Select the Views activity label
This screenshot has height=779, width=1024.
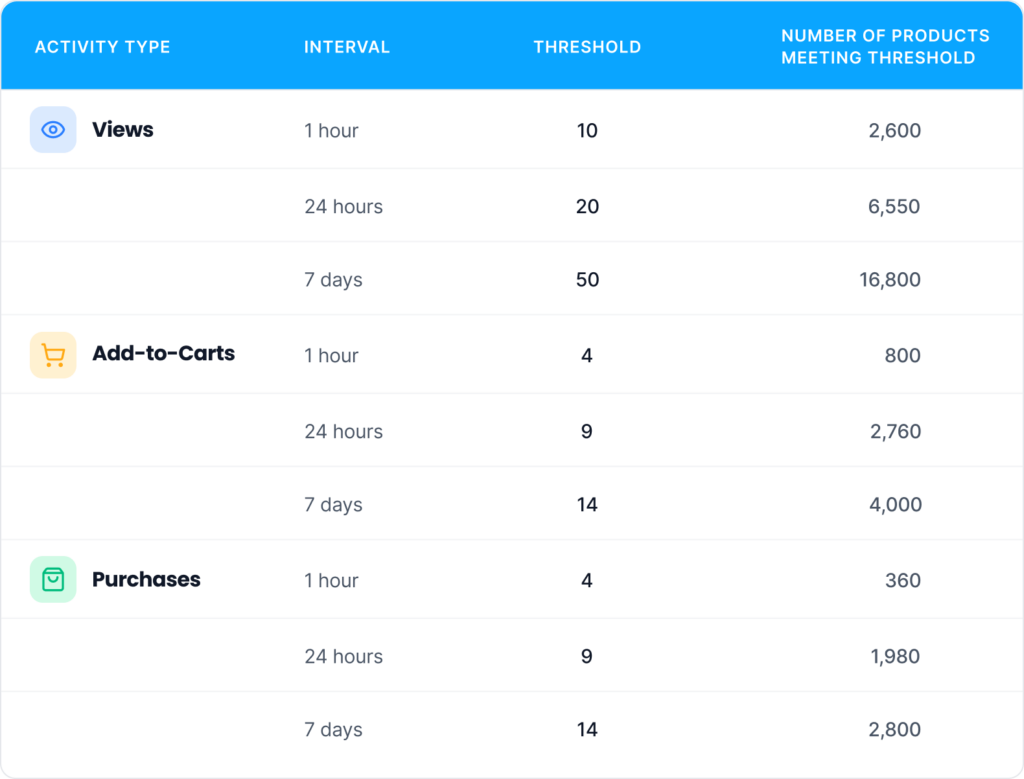[x=122, y=130]
